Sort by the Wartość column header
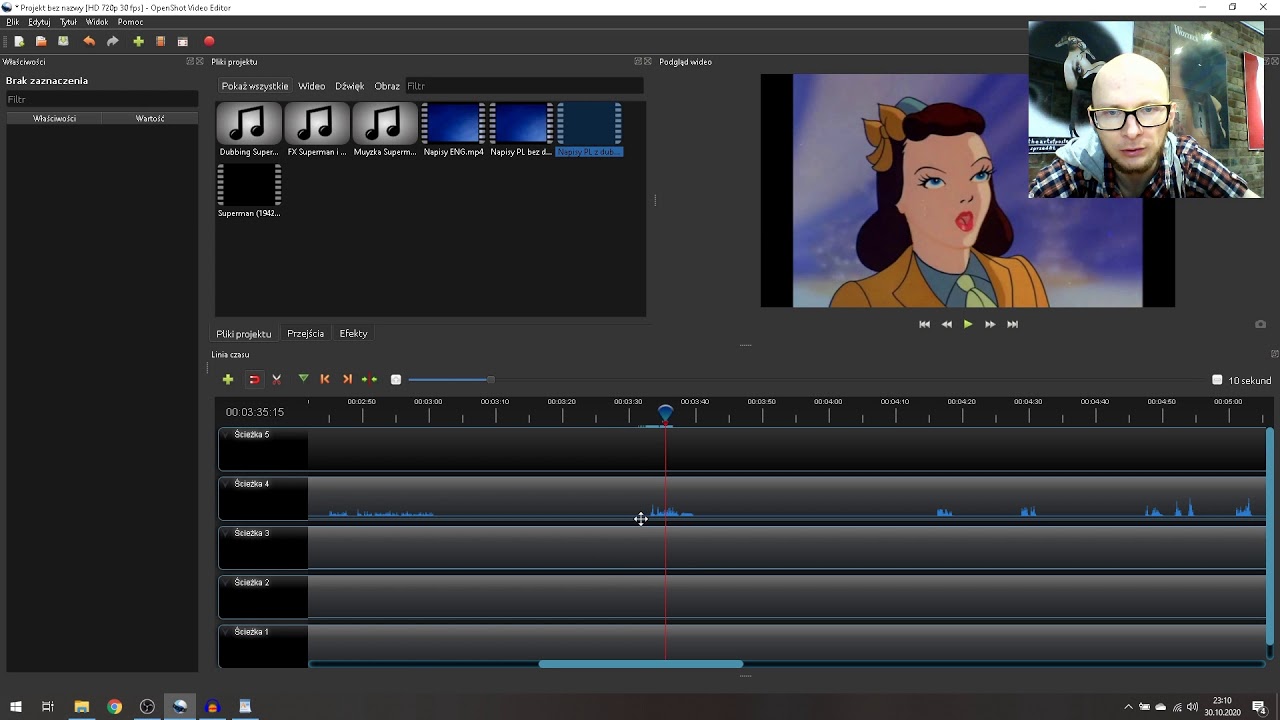 pos(150,118)
